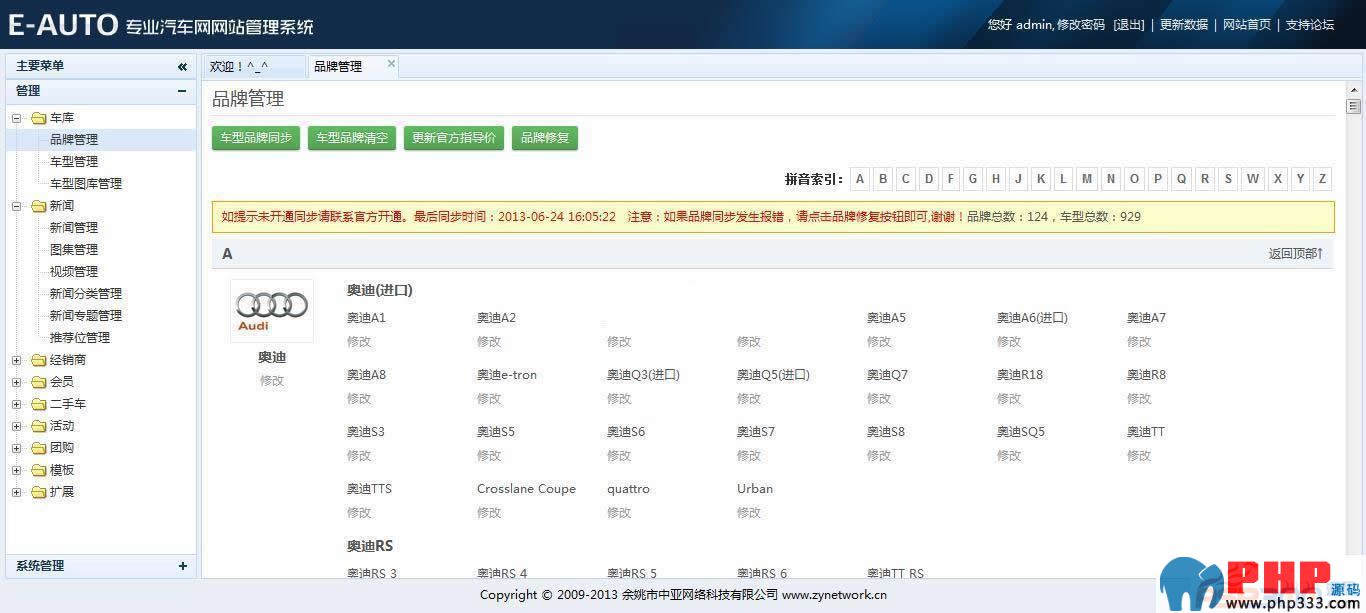The image size is (1366, 613).
Task: Click the 扩展 folder icon
Action: point(39,492)
